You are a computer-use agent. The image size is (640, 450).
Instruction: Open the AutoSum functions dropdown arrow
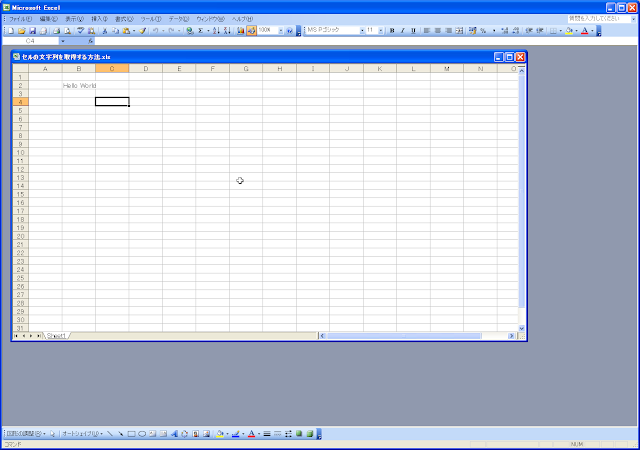(208, 31)
